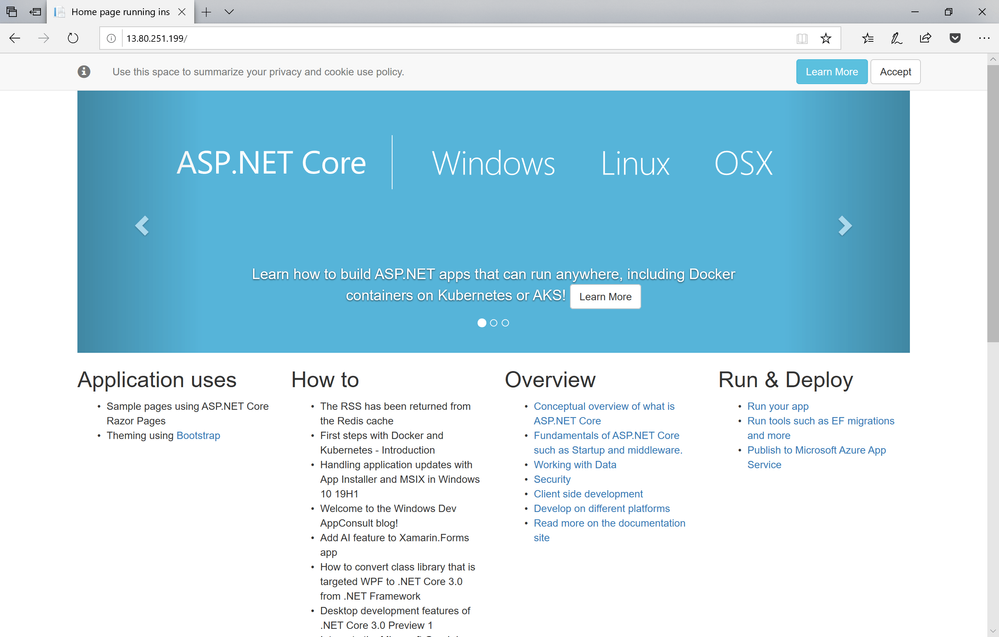Click the ASP.NET Core carousel title
The image size is (999, 637).
pyautogui.click(x=271, y=163)
